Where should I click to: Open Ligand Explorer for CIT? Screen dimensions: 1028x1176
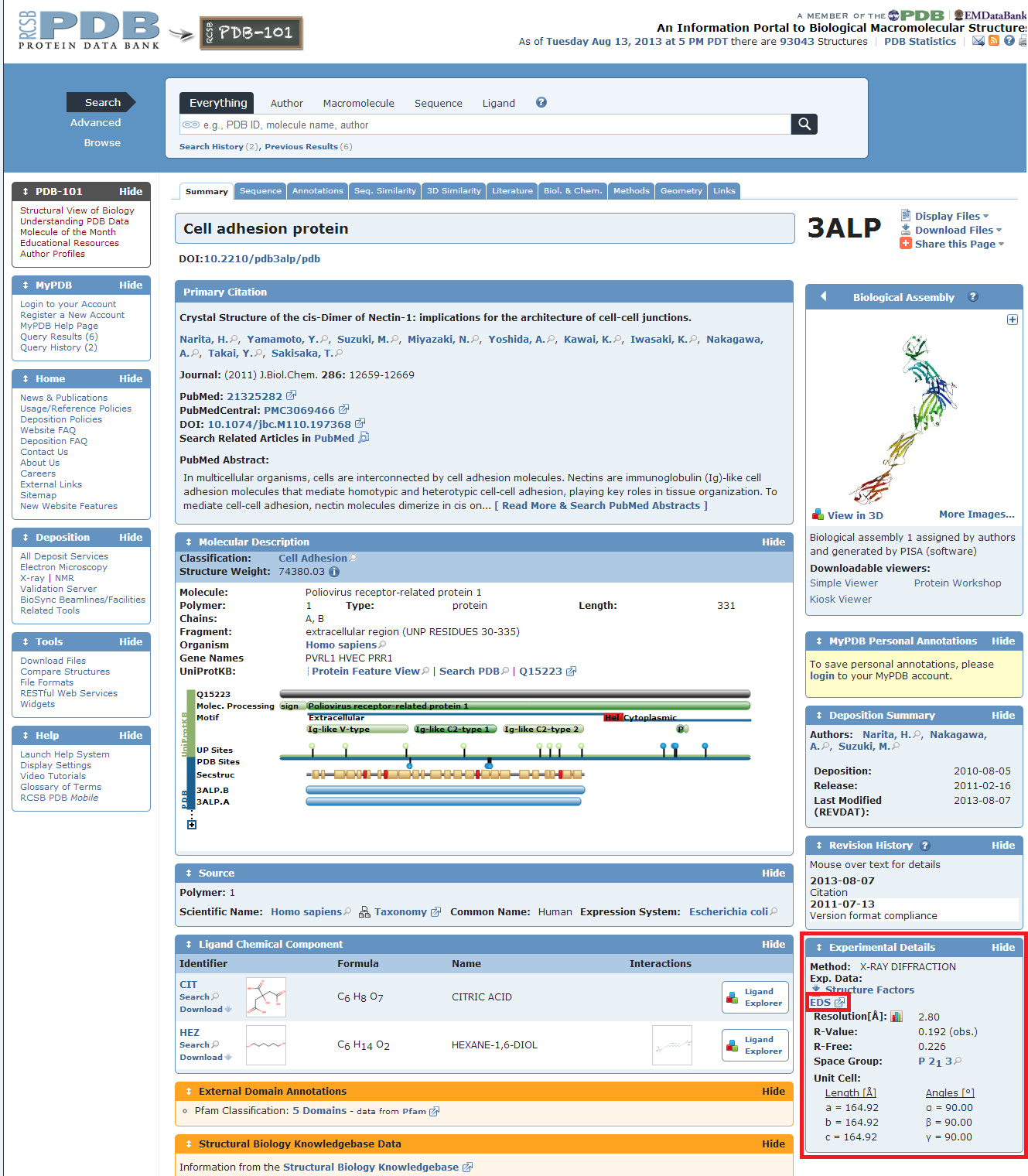(x=755, y=997)
